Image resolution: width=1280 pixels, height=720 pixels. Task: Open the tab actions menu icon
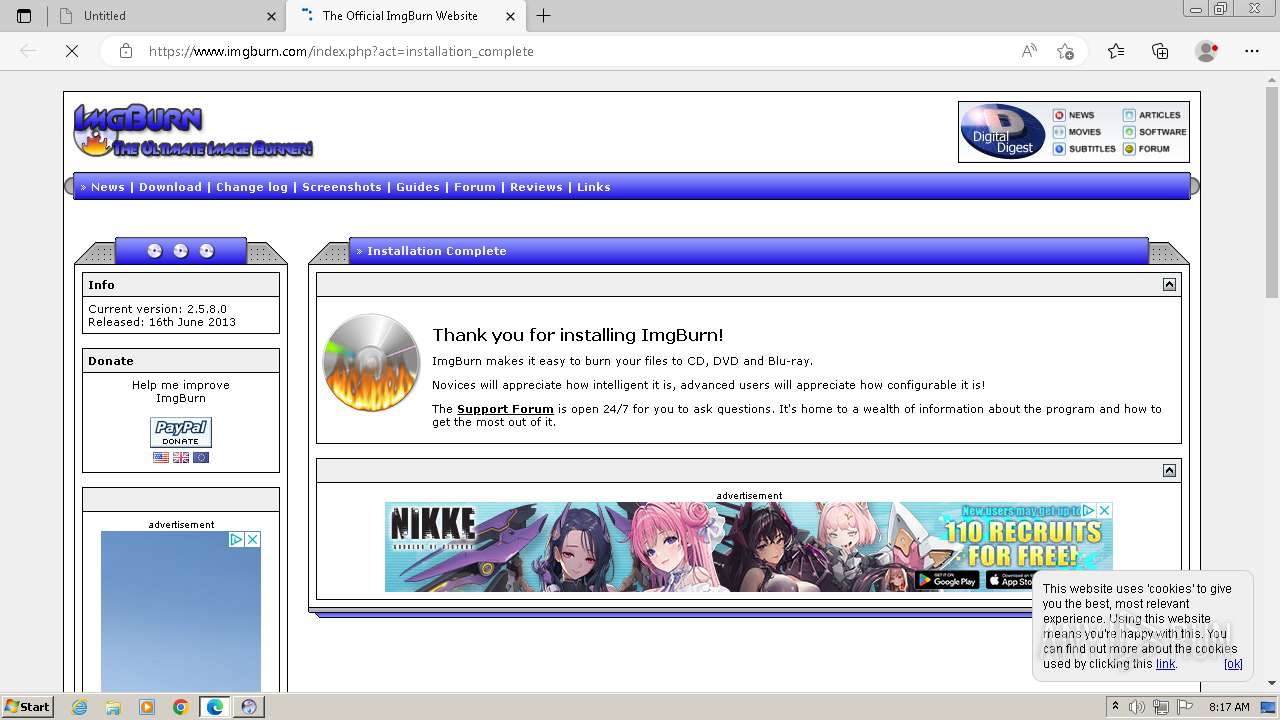[x=24, y=16]
